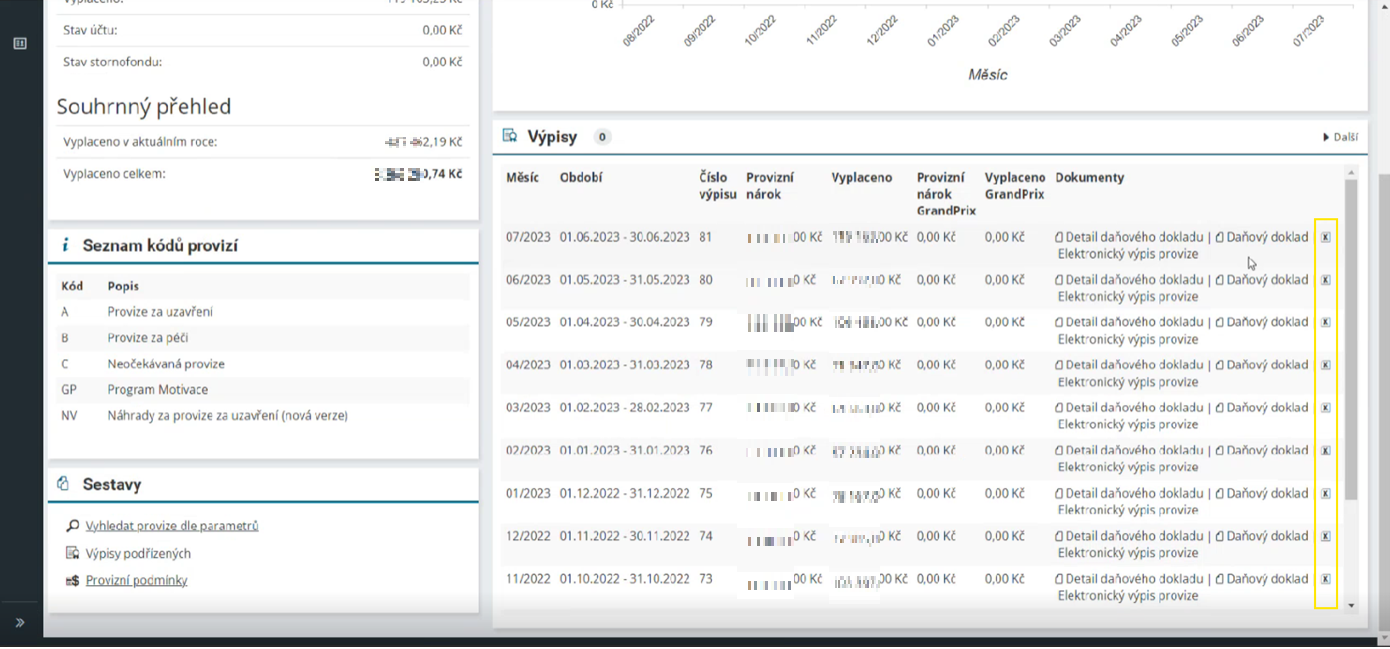
Task: Expand the left sidebar with double chevron
Action: click(x=20, y=622)
